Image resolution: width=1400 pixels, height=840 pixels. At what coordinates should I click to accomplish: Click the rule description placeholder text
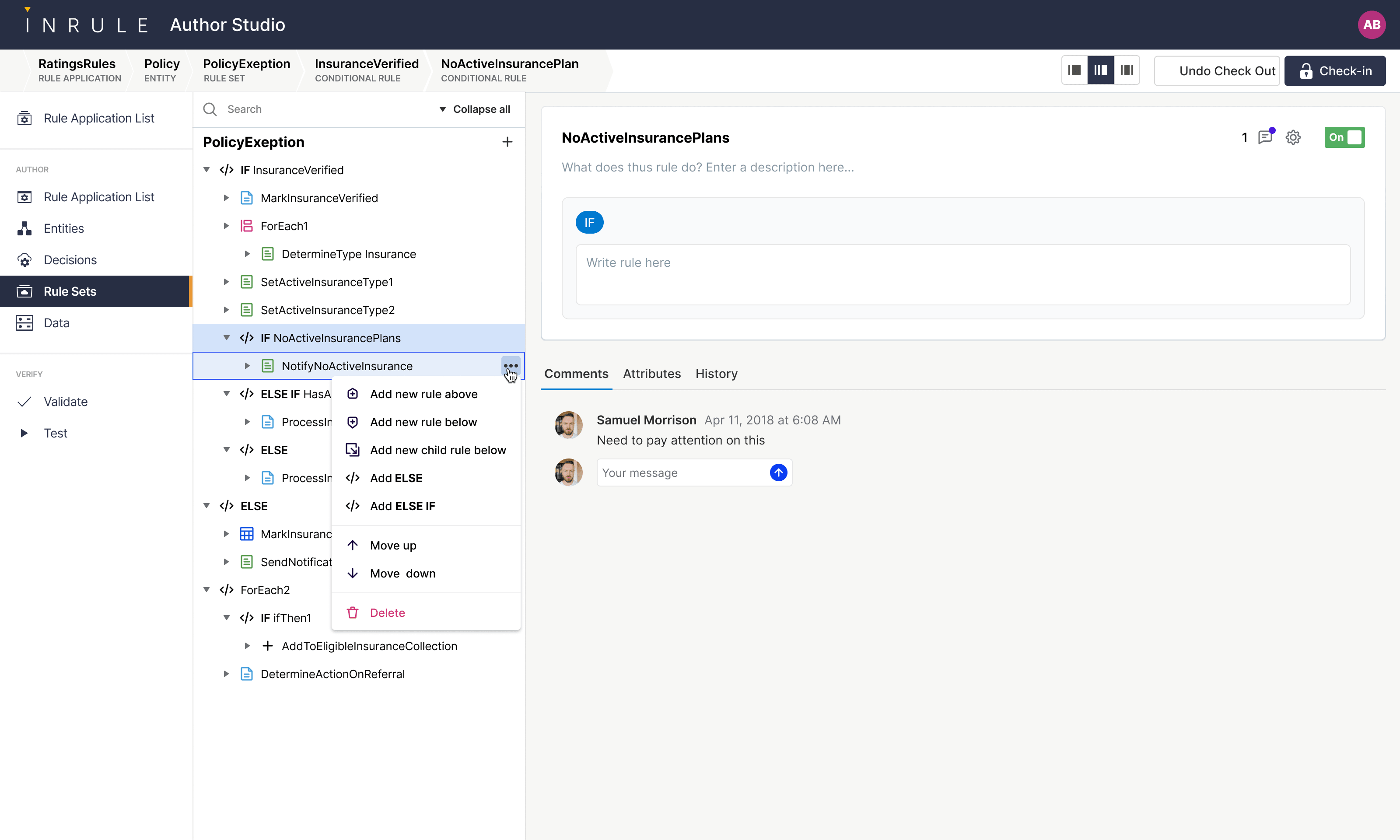707,167
